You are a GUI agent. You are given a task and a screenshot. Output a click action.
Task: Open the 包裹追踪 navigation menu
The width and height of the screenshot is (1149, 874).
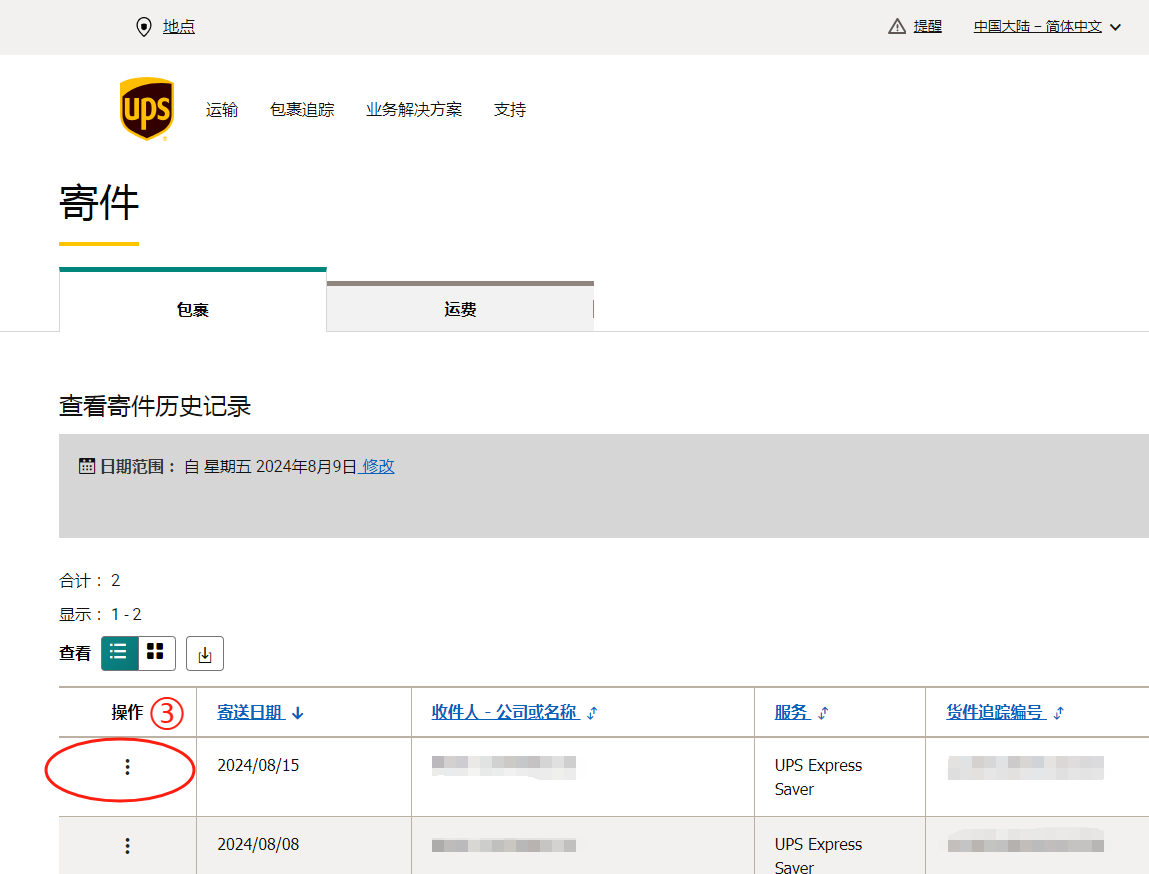302,110
